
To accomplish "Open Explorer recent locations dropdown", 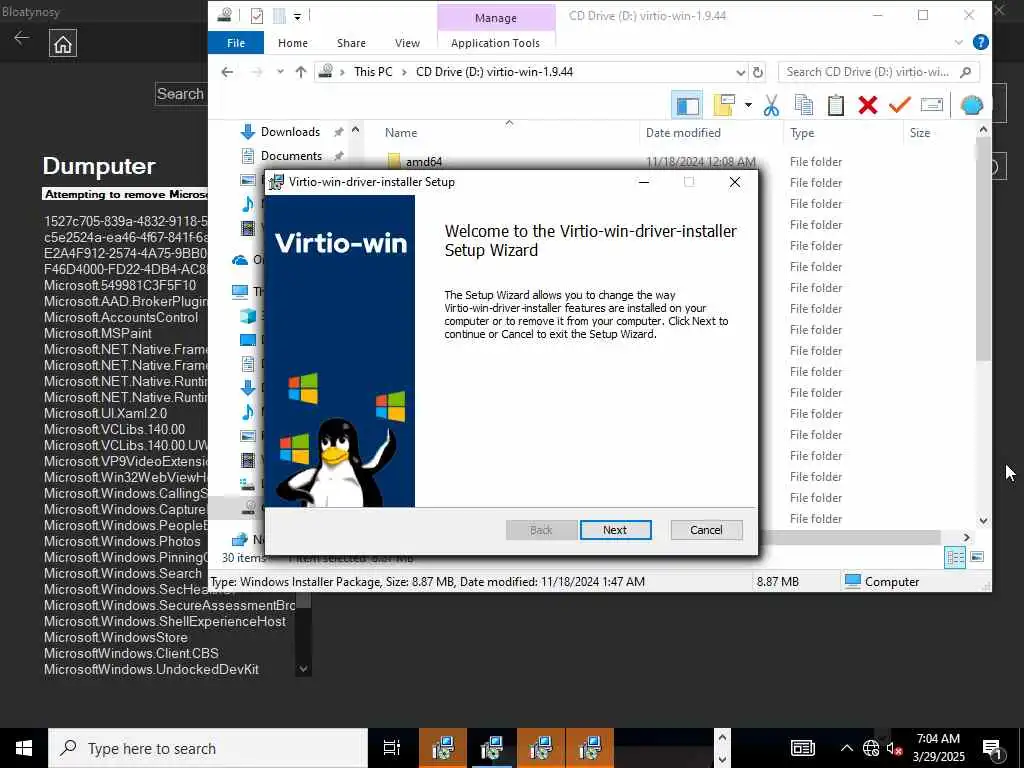I will (x=280, y=72).
